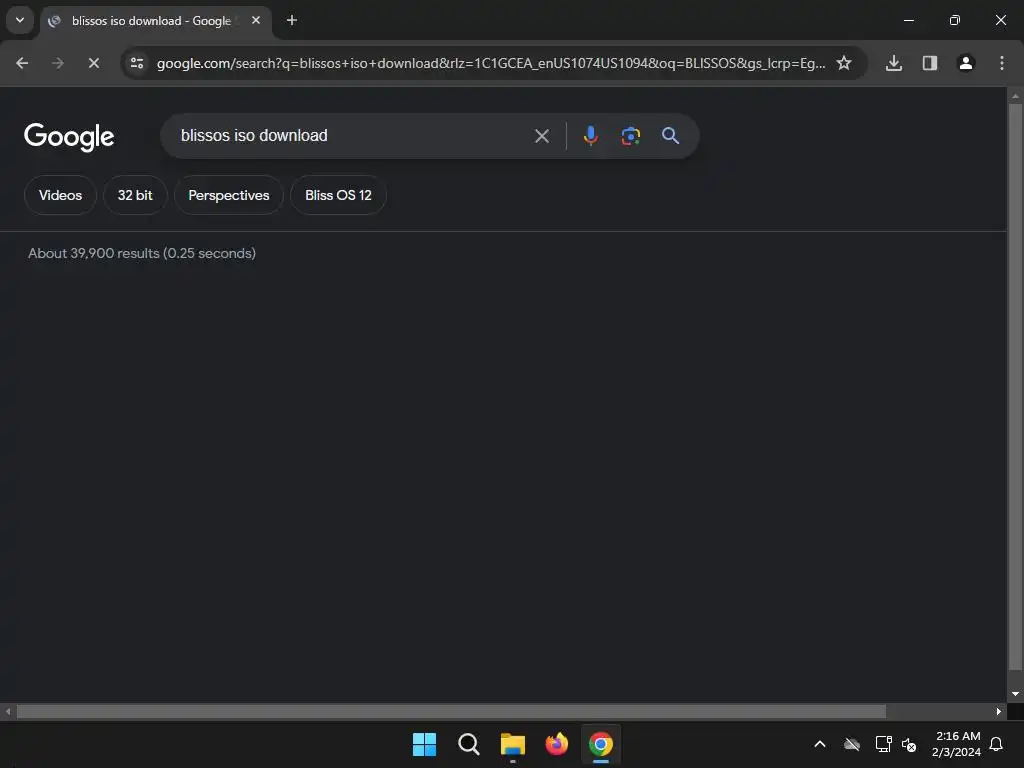Click the vertical scrollbar thumb

pos(1015,387)
